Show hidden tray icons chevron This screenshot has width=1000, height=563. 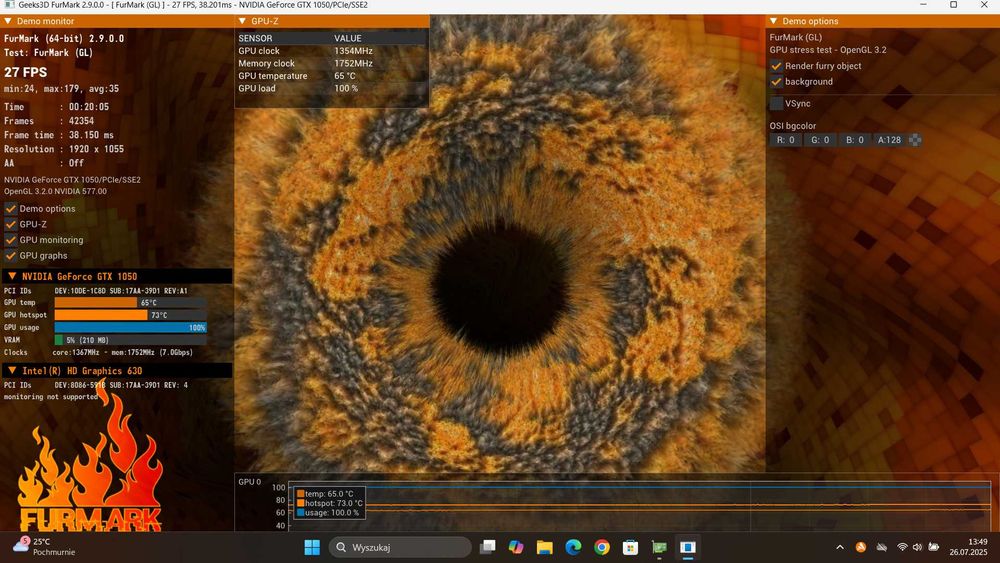pyautogui.click(x=840, y=547)
